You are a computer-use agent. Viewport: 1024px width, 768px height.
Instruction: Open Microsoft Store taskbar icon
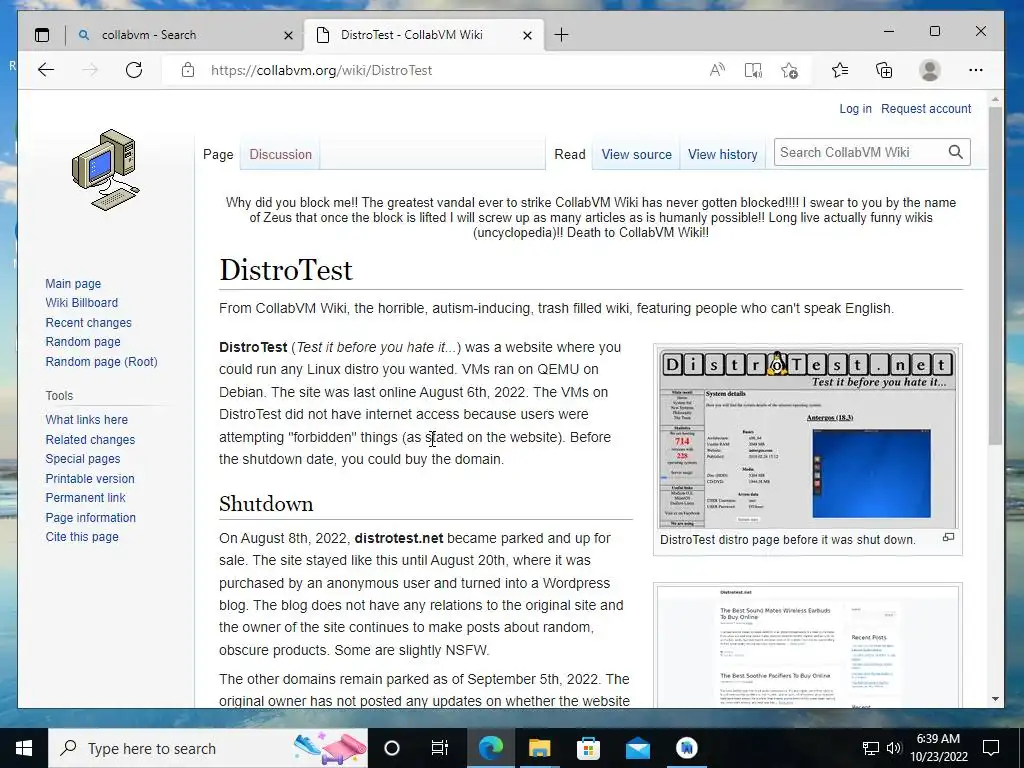click(588, 748)
